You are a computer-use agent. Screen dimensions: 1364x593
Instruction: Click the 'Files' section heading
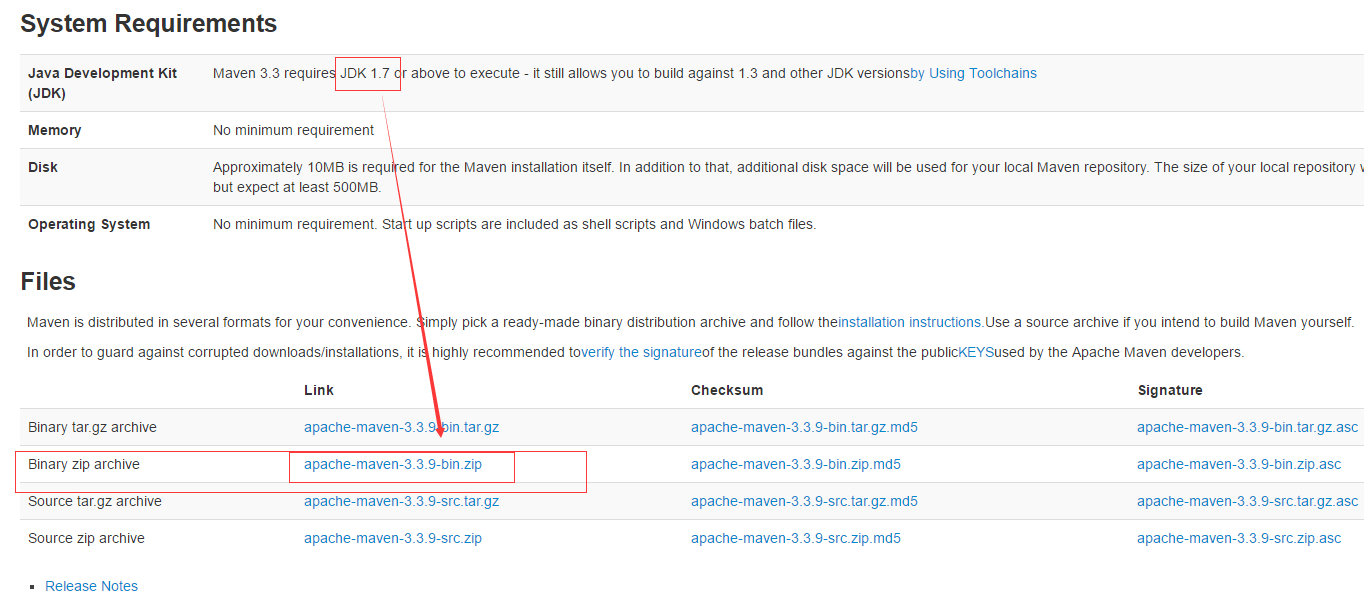(x=48, y=282)
